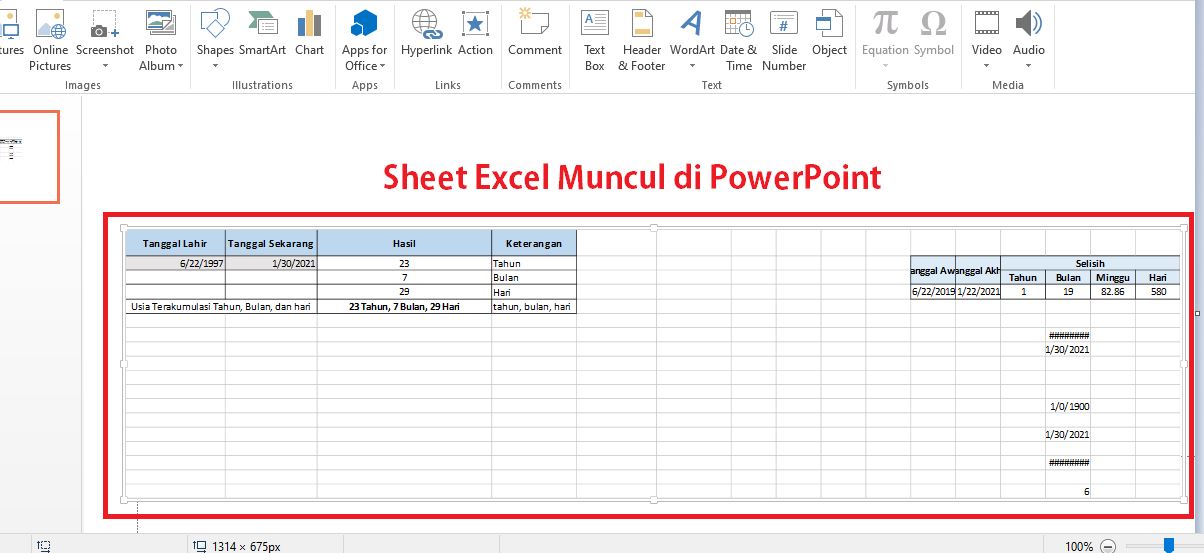Select the 'Tanggal Sekarang' header cell
1204x553 pixels.
[x=271, y=243]
